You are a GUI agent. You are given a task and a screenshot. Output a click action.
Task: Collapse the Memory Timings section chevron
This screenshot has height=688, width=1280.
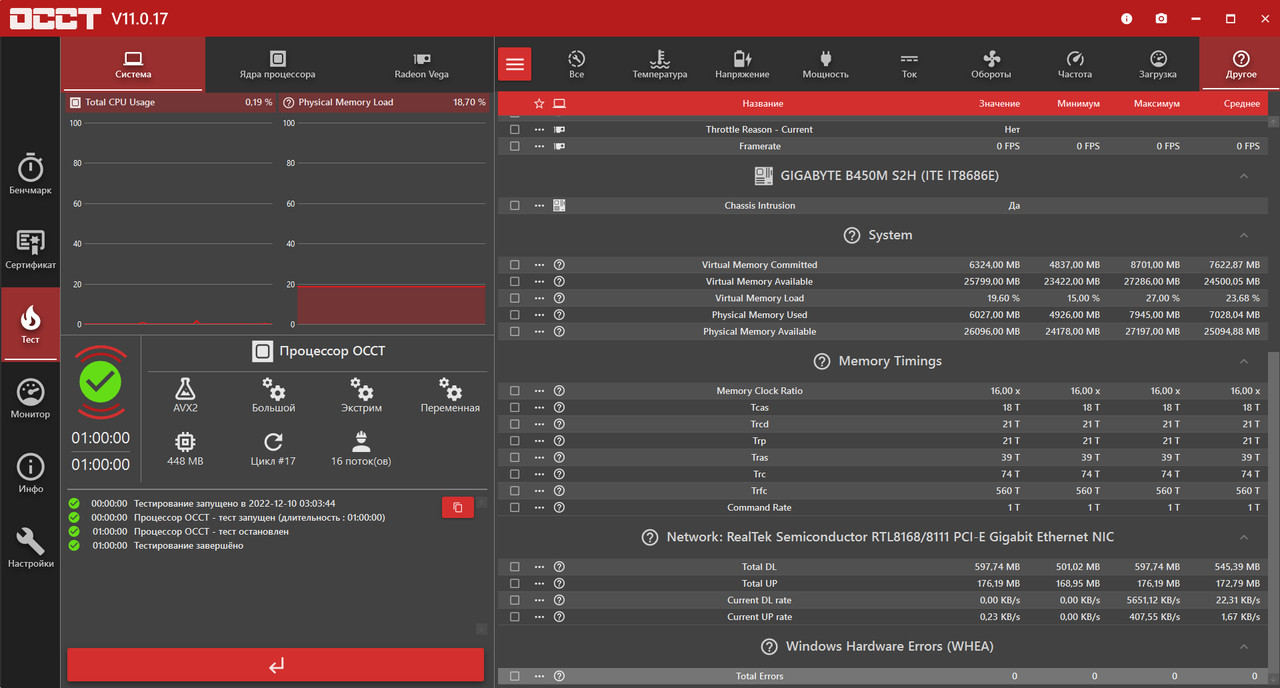(1244, 361)
